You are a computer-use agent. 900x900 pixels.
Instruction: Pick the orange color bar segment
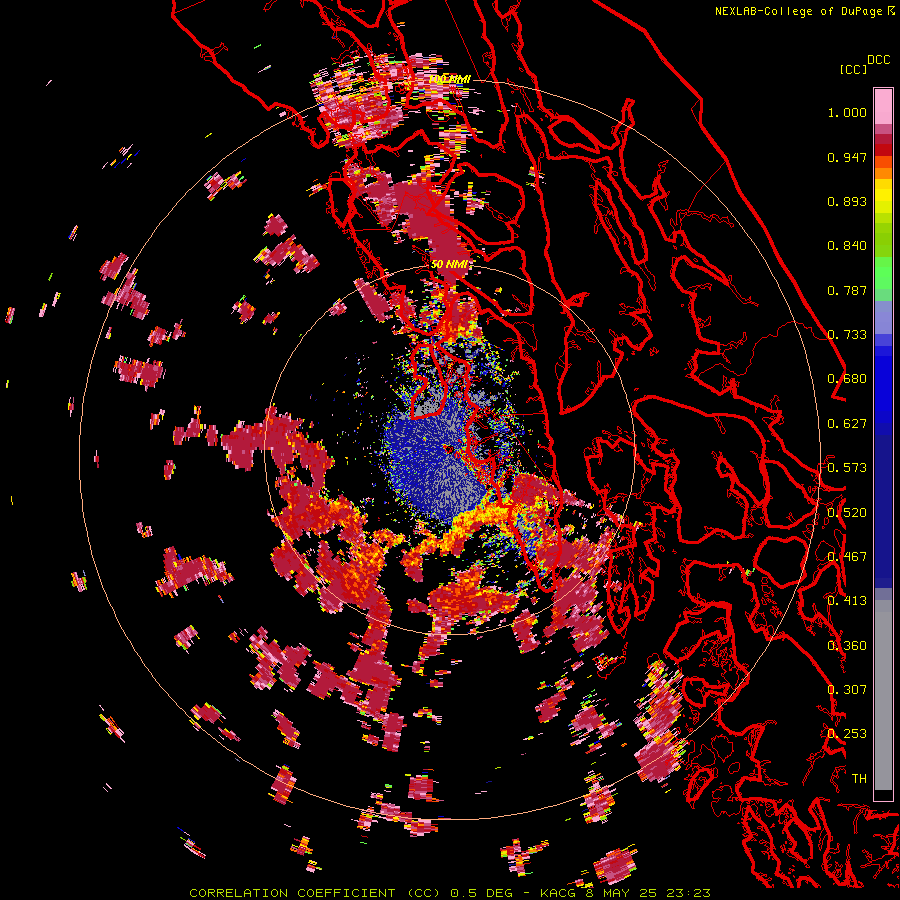[883, 173]
